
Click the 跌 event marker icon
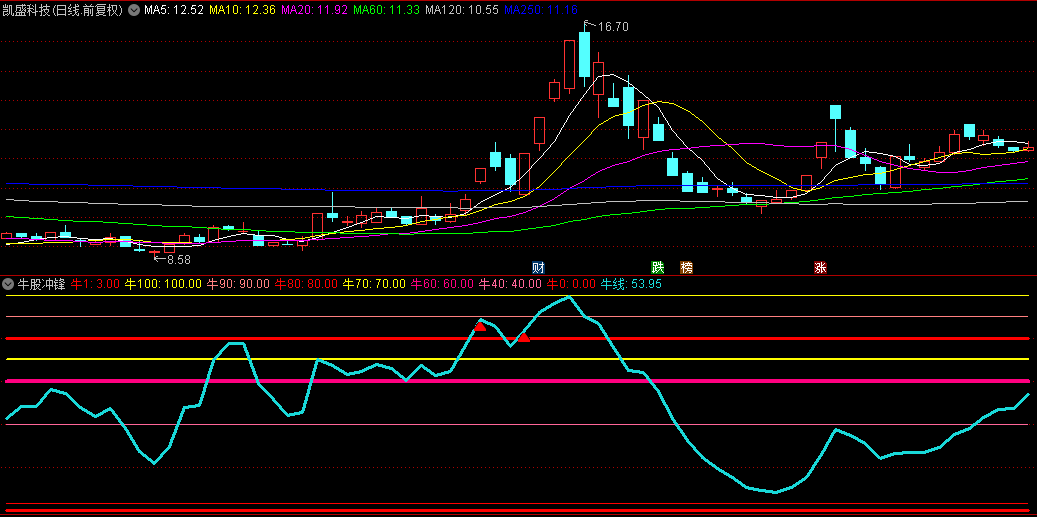[658, 267]
